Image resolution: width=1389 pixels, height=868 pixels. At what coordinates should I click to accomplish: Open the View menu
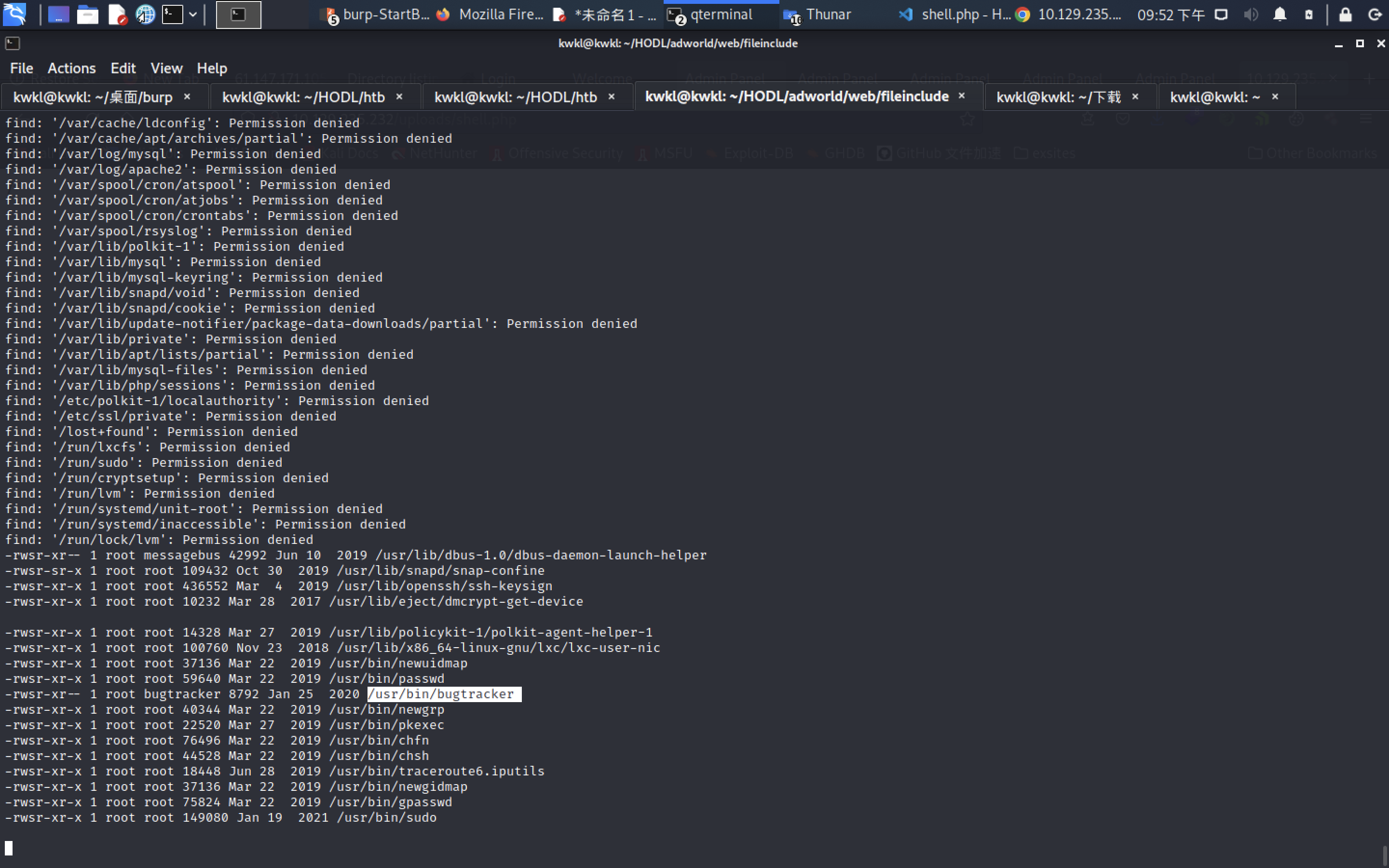coord(166,68)
